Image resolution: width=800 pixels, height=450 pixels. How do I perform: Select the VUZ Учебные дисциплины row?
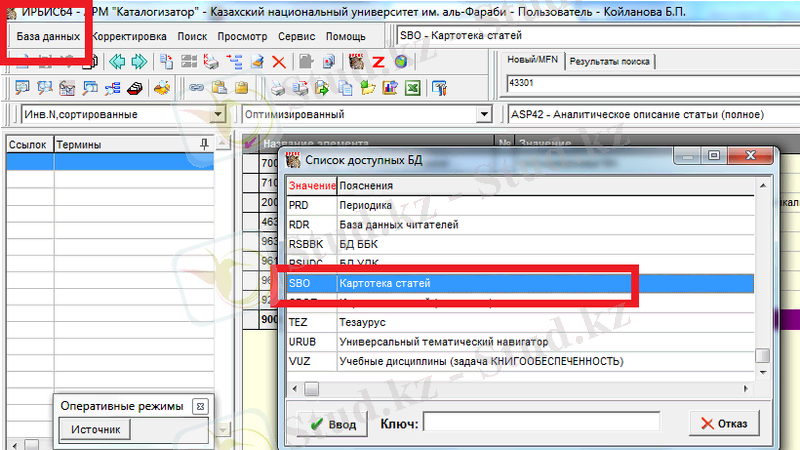520,361
